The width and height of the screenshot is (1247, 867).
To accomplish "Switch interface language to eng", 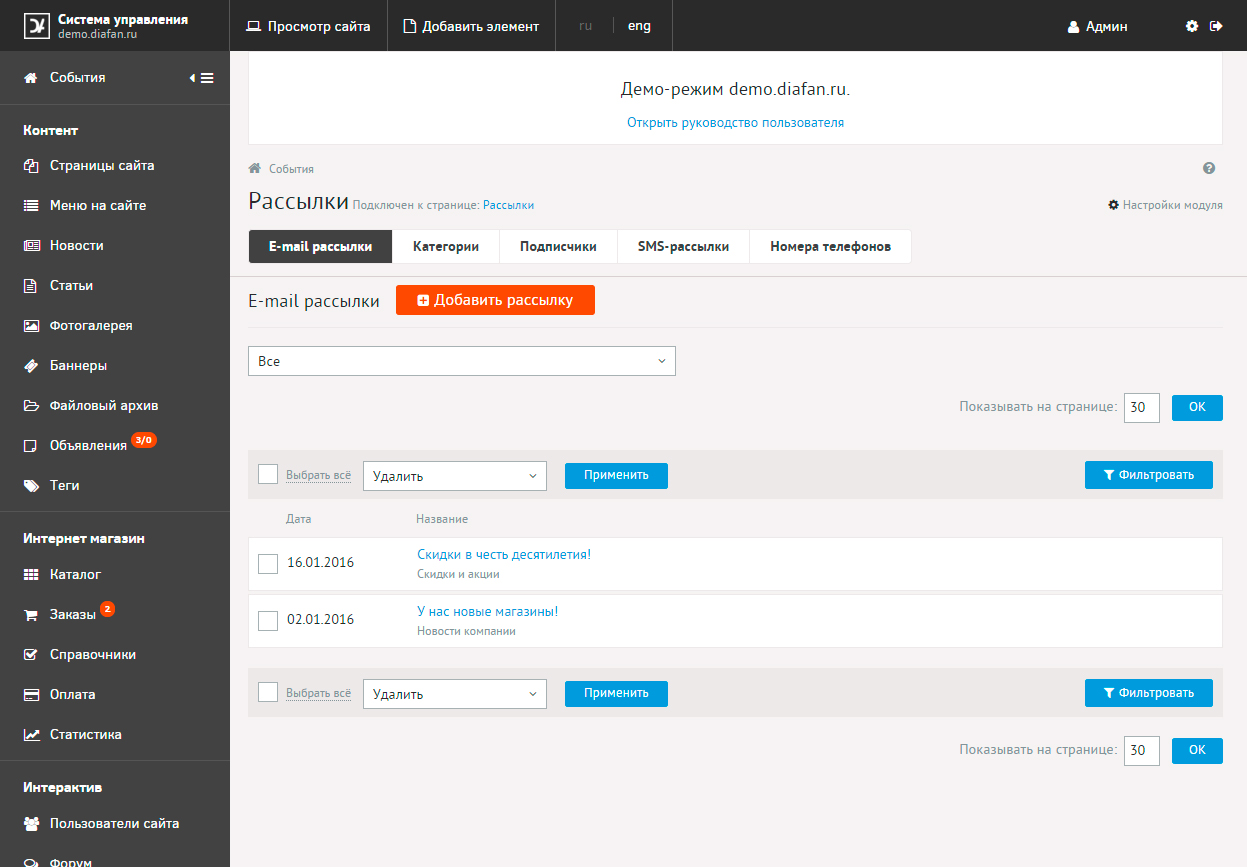I will (x=639, y=26).
